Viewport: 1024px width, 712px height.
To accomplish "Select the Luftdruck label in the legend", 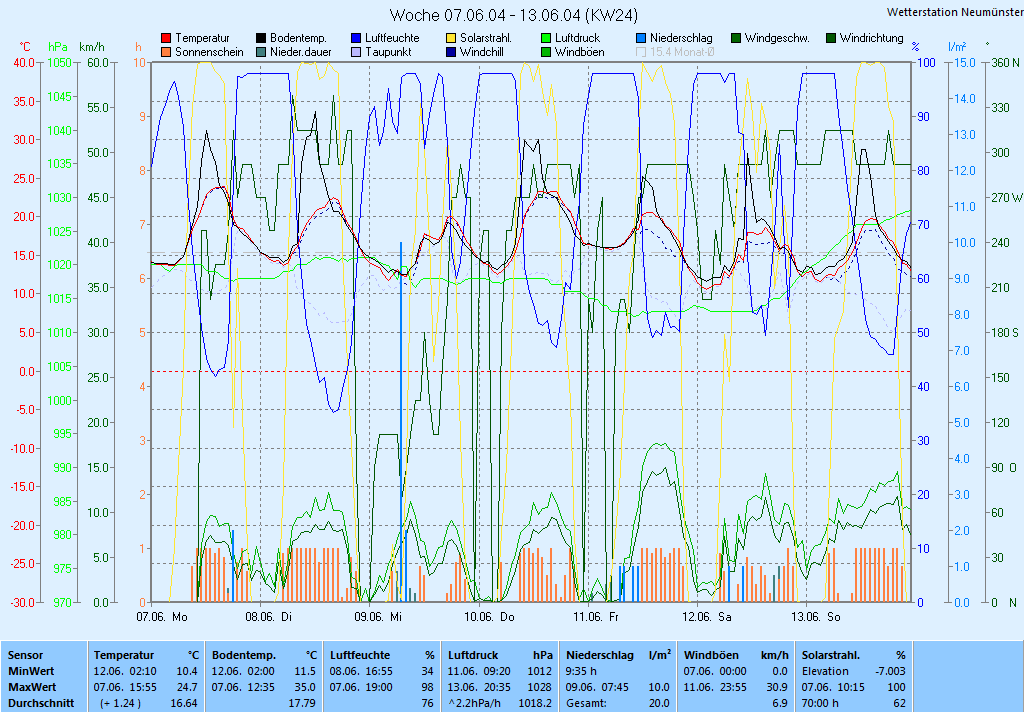I will tap(577, 39).
